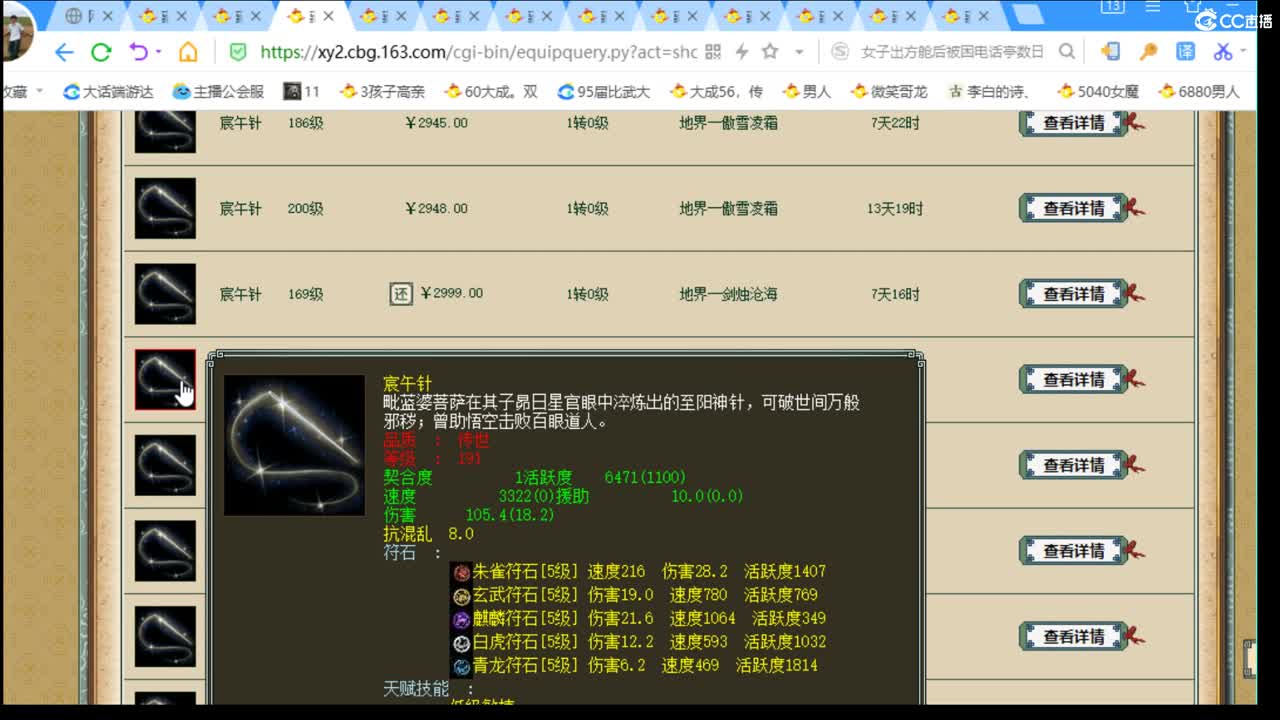Click the green security shield in address bar

[238, 52]
